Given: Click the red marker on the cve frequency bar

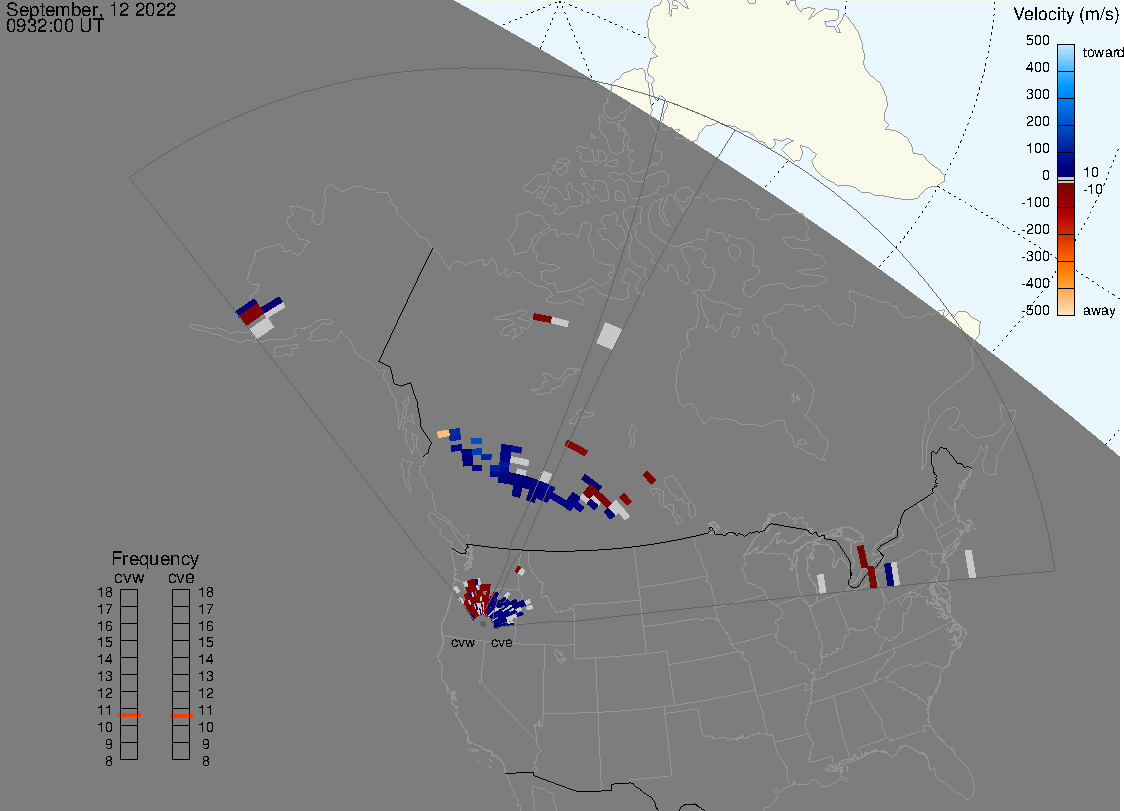Looking at the screenshot, I should pyautogui.click(x=181, y=716).
